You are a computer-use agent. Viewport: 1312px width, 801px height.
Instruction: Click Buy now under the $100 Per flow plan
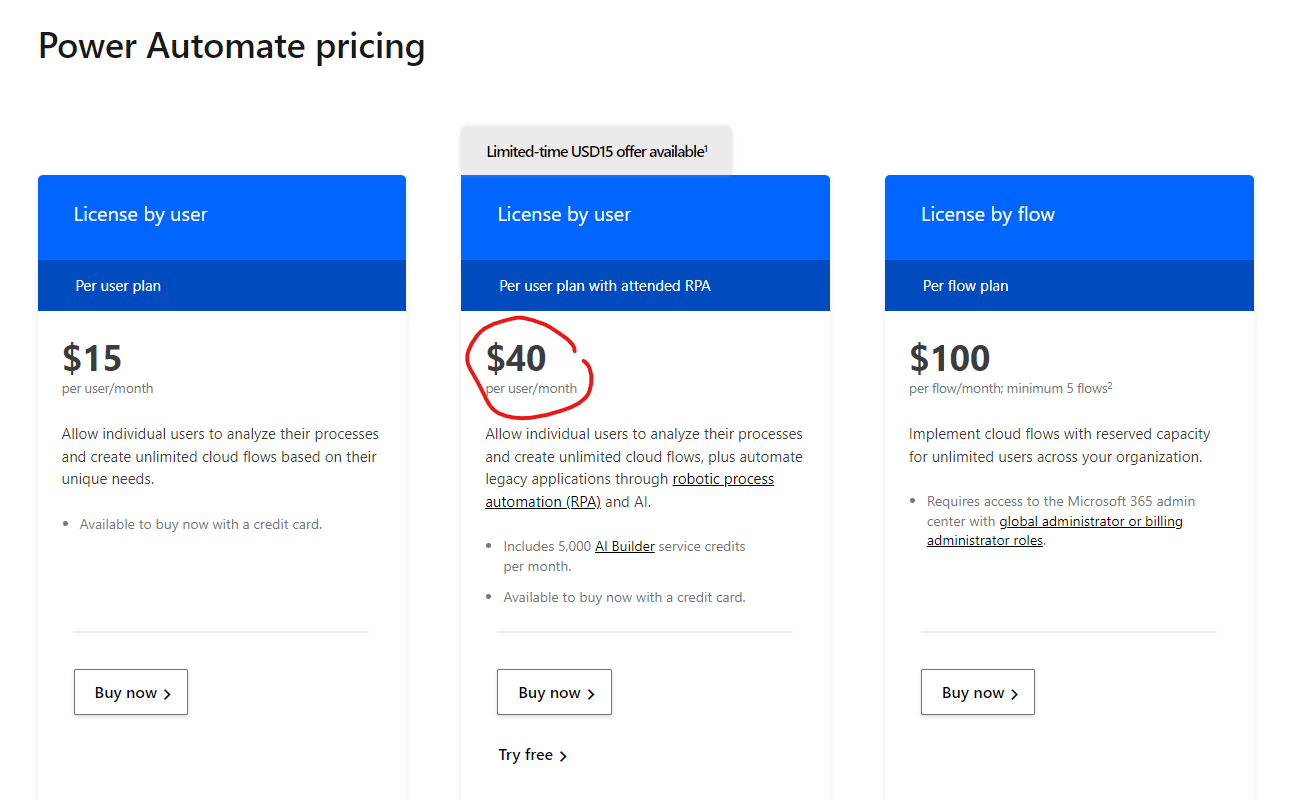pyautogui.click(x=978, y=693)
